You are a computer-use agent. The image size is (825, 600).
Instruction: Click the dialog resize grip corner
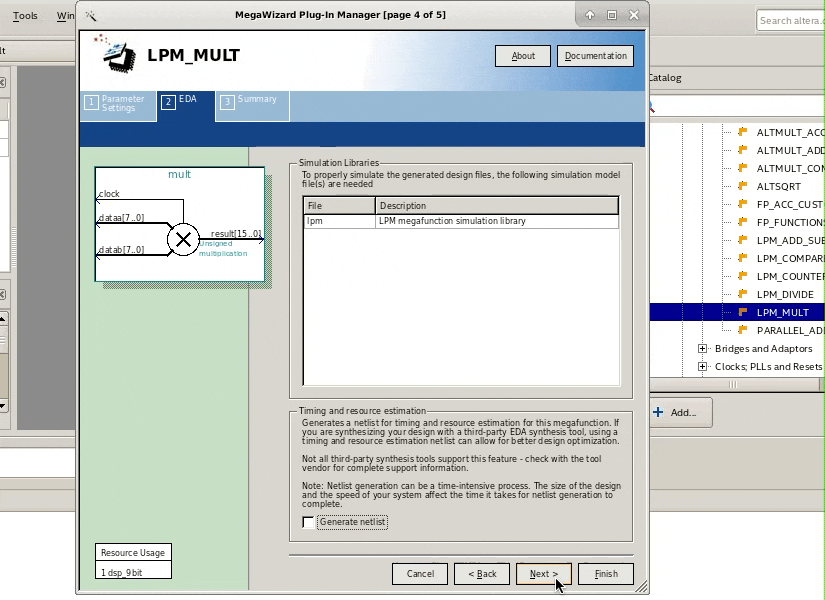[x=641, y=587]
